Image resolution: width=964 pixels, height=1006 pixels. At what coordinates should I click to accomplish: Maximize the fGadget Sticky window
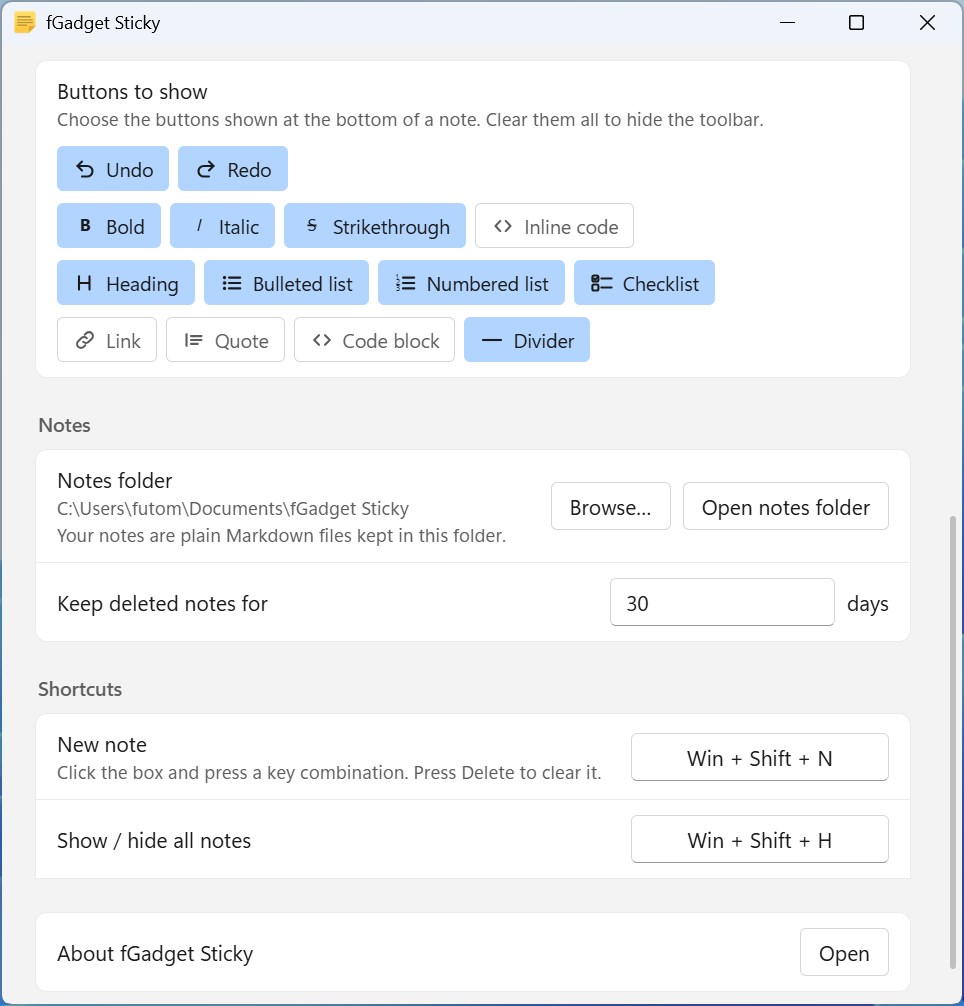click(856, 23)
